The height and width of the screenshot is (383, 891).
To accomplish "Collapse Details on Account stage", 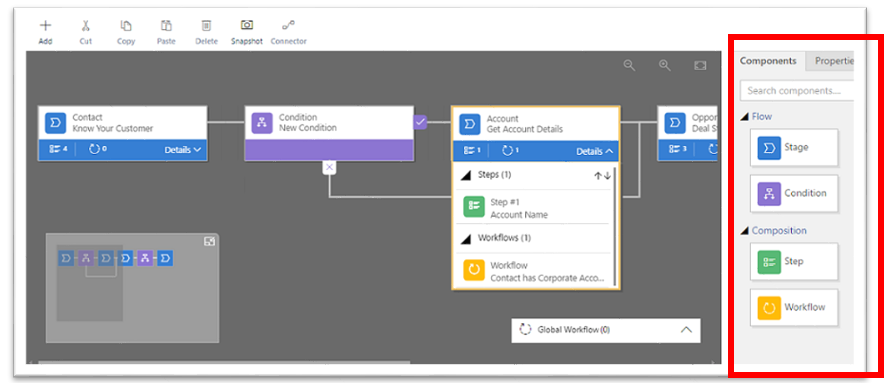I will pyautogui.click(x=595, y=152).
